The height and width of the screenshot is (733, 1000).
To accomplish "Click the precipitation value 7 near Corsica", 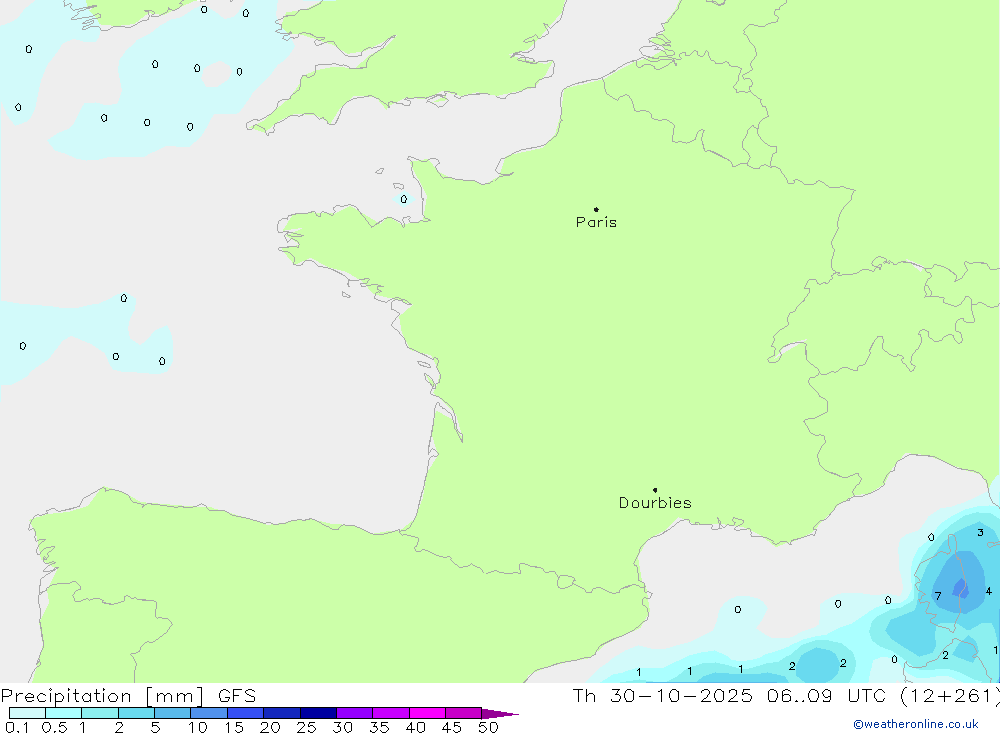I will pos(938,596).
